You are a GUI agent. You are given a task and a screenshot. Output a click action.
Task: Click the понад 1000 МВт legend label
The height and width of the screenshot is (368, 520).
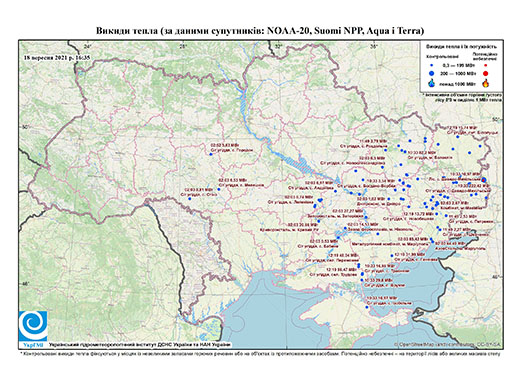(457, 83)
